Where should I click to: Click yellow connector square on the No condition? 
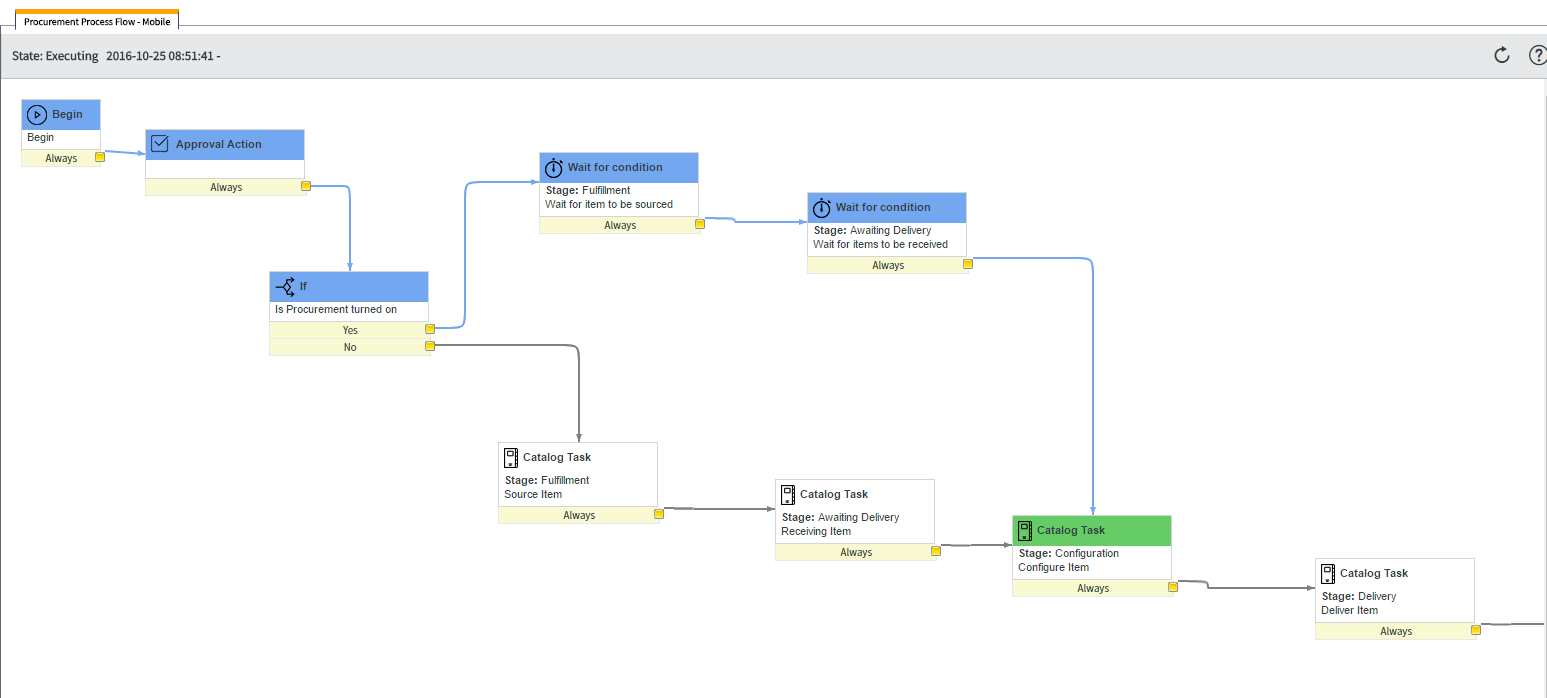tap(430, 346)
